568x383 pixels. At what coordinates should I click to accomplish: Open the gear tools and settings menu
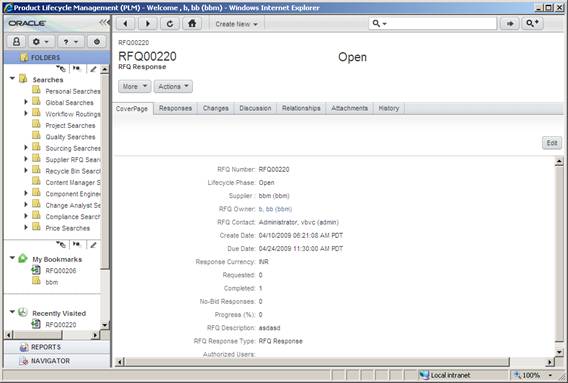41,42
